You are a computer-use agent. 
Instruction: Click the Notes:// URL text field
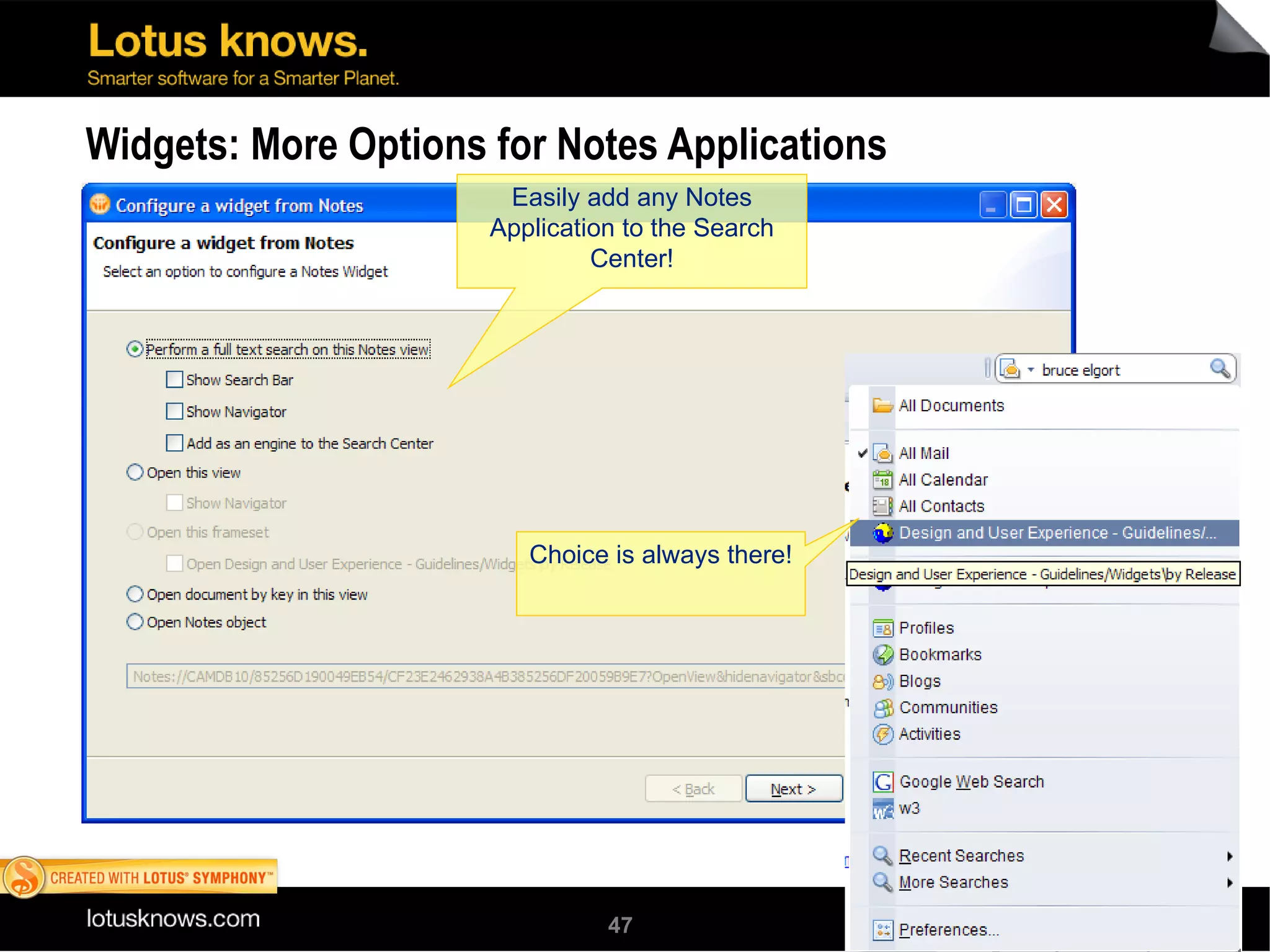[x=486, y=677]
